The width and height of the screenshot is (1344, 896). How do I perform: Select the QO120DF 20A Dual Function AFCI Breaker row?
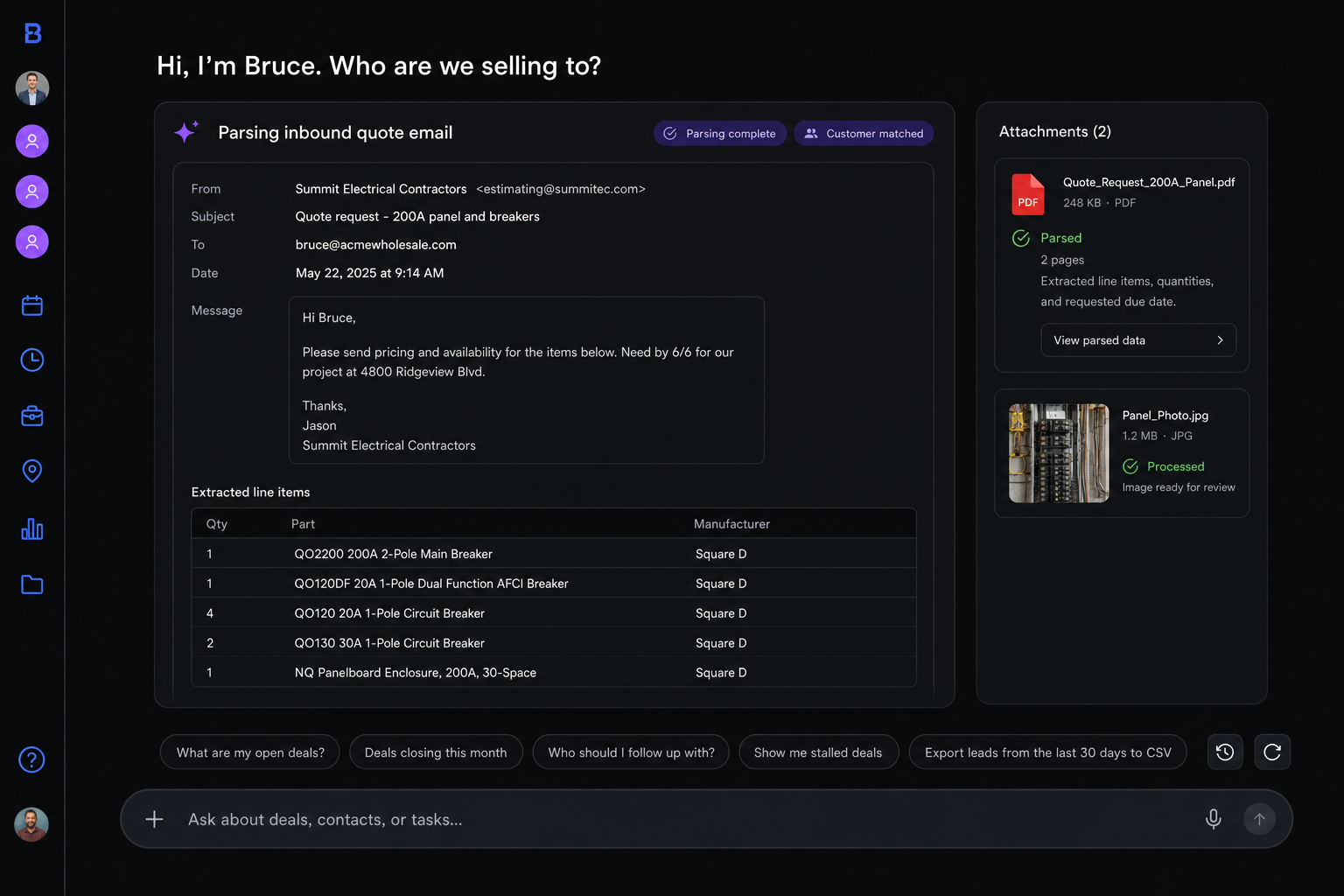click(554, 584)
